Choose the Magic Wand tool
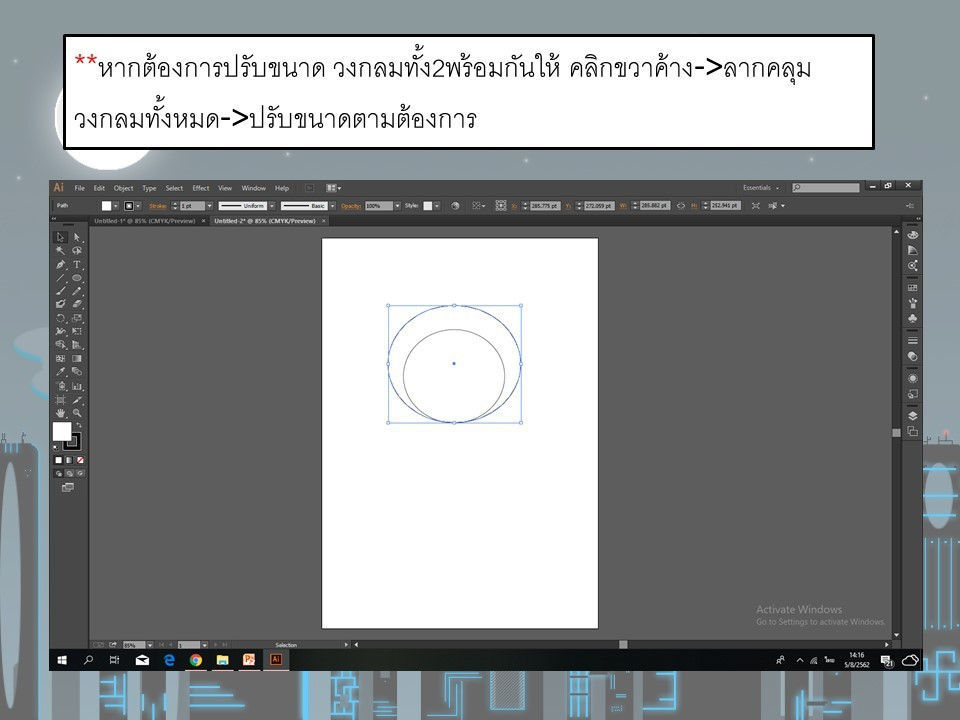The height and width of the screenshot is (720, 960). [x=60, y=250]
